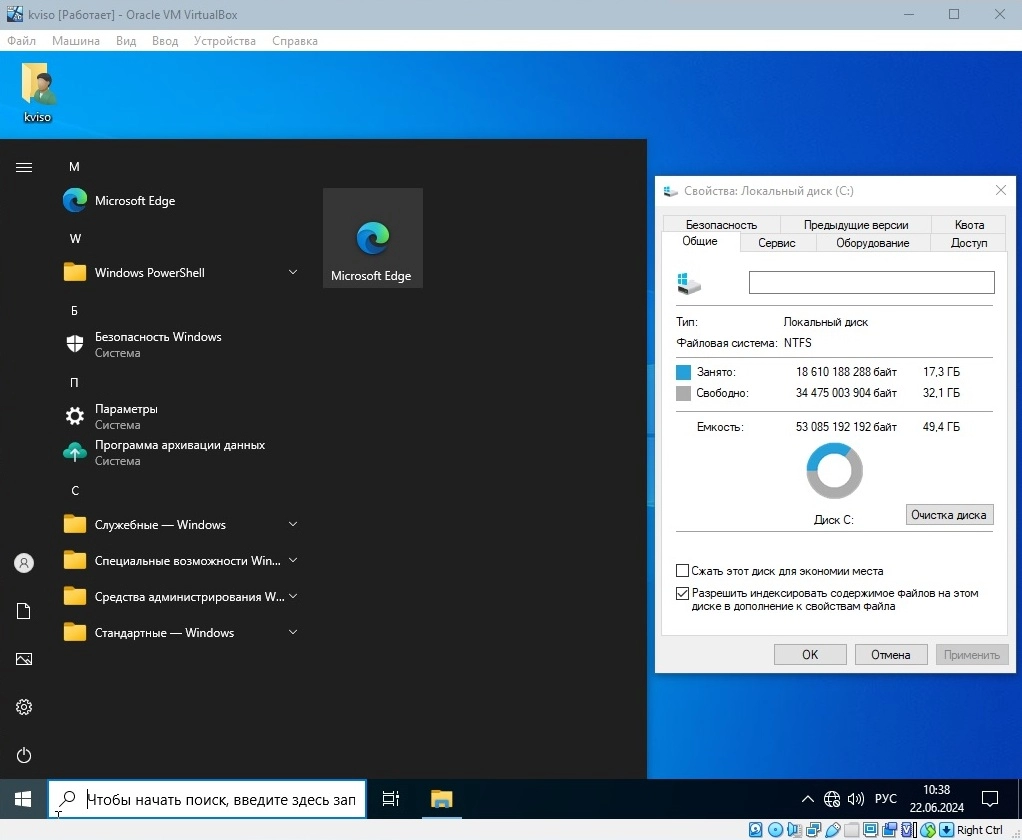Enable 'Сжать этот диск' checkbox
The height and width of the screenshot is (840, 1022).
click(683, 571)
